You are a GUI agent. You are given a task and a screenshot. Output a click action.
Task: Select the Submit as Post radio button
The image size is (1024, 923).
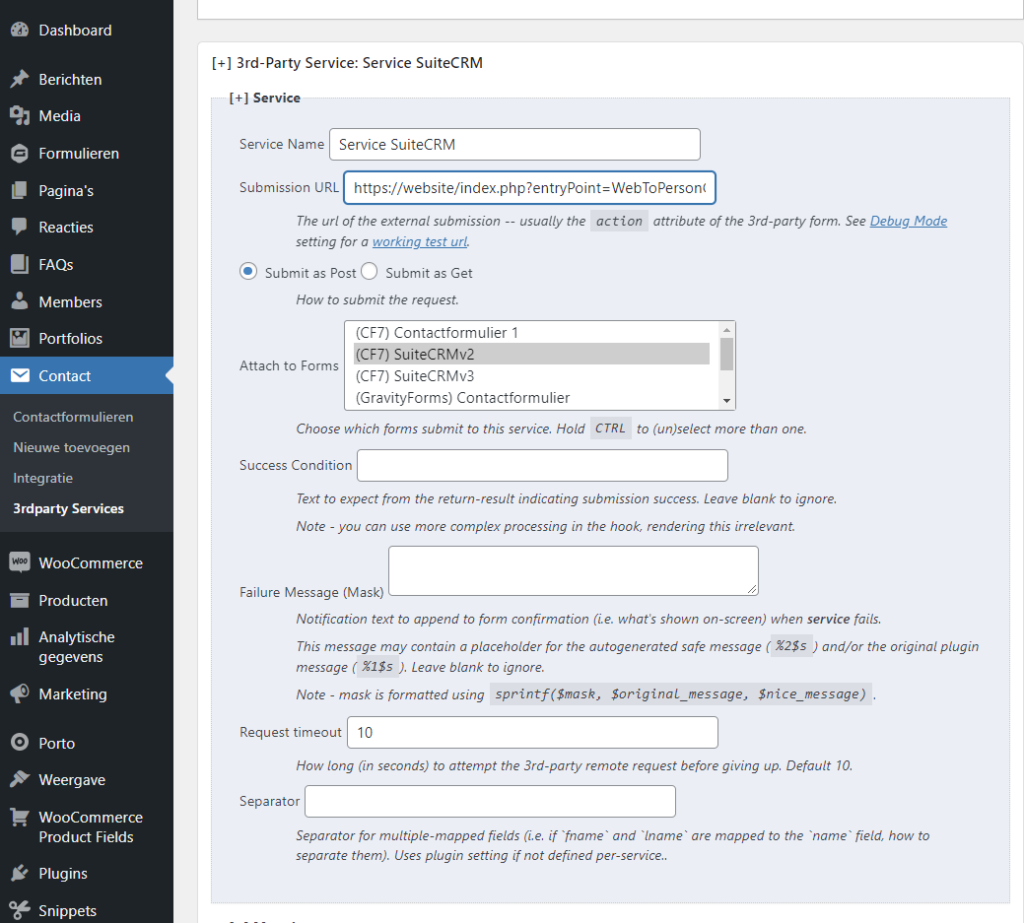pyautogui.click(x=247, y=271)
